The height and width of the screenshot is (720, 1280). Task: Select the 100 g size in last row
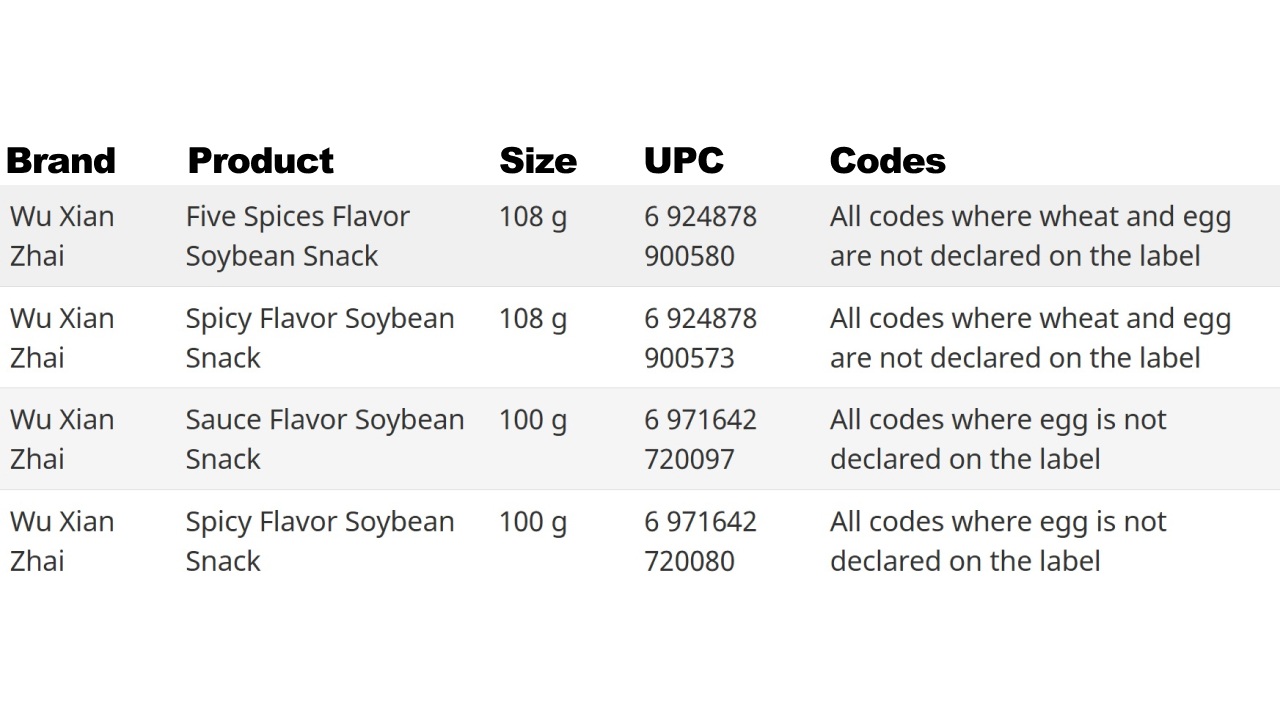533,522
